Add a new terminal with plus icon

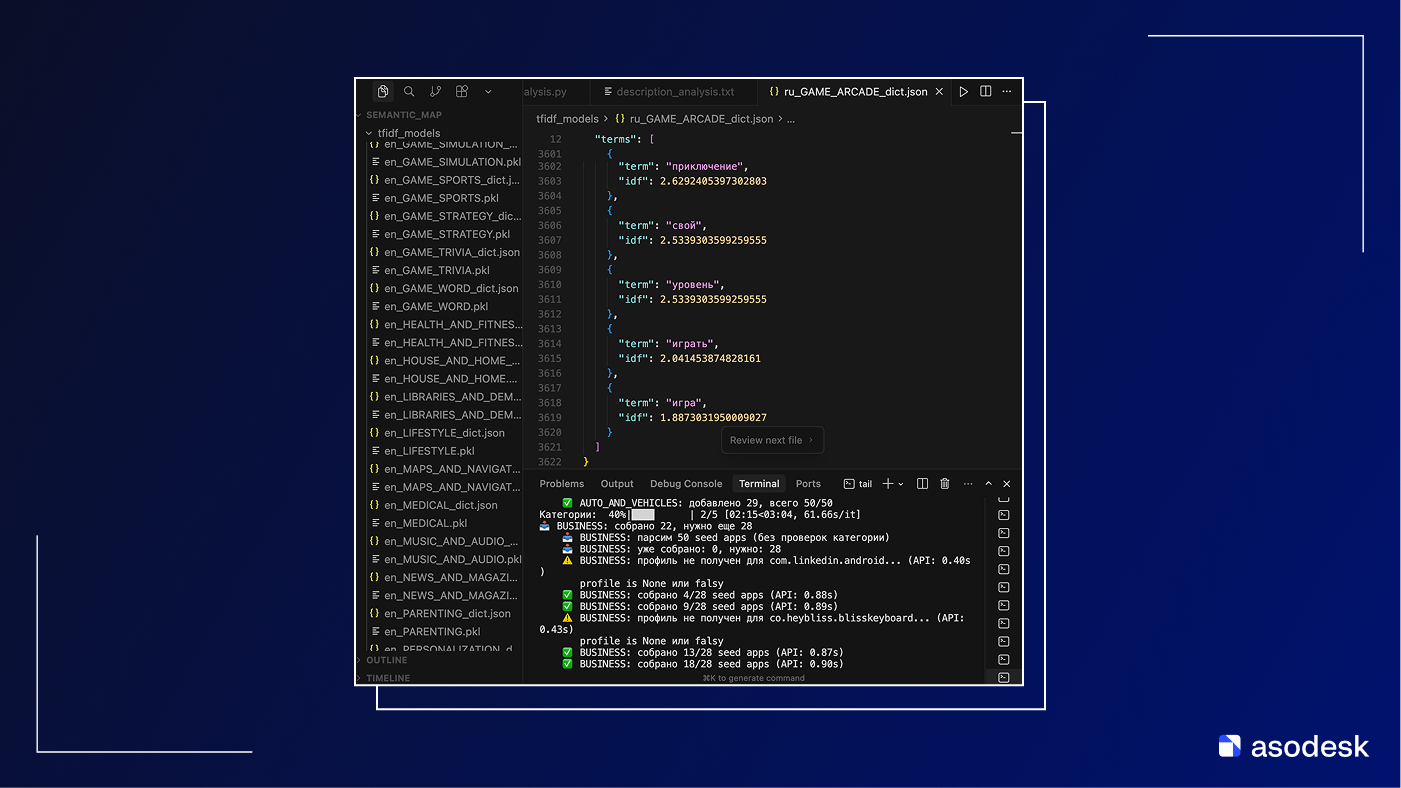887,484
